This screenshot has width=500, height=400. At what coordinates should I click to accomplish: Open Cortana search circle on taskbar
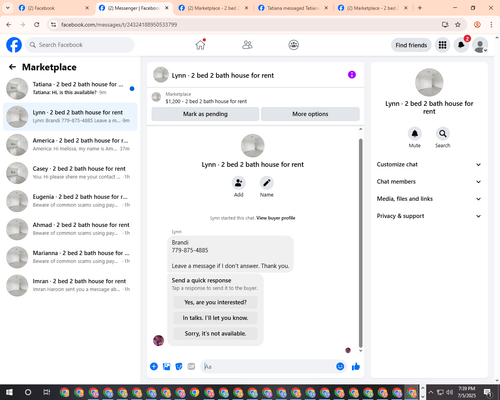28,392
